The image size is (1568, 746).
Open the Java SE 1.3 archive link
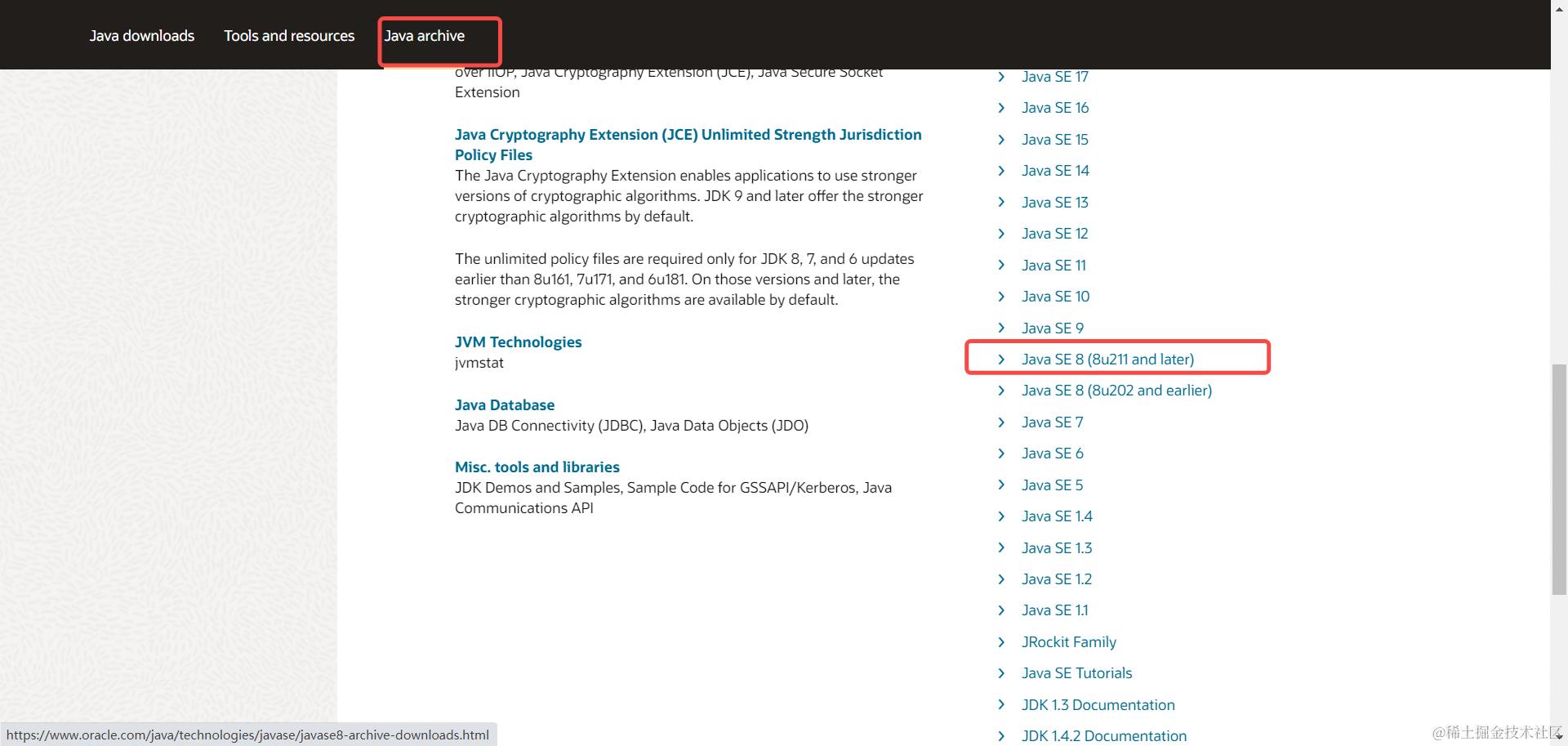point(1057,548)
